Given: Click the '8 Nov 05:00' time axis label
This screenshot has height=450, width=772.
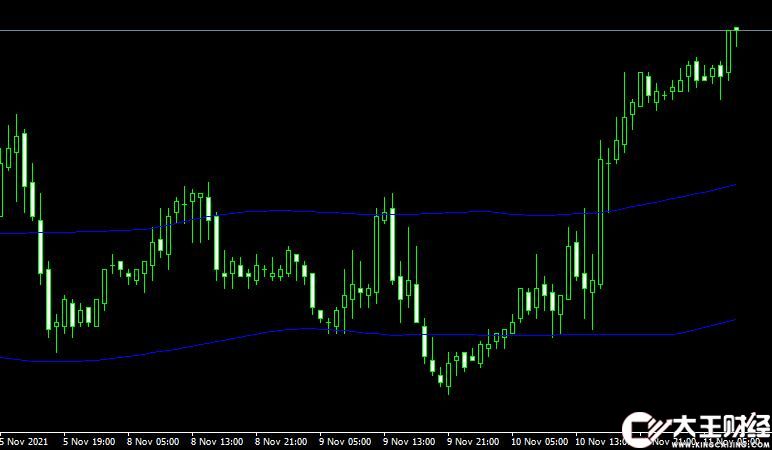Looking at the screenshot, I should [x=153, y=442].
